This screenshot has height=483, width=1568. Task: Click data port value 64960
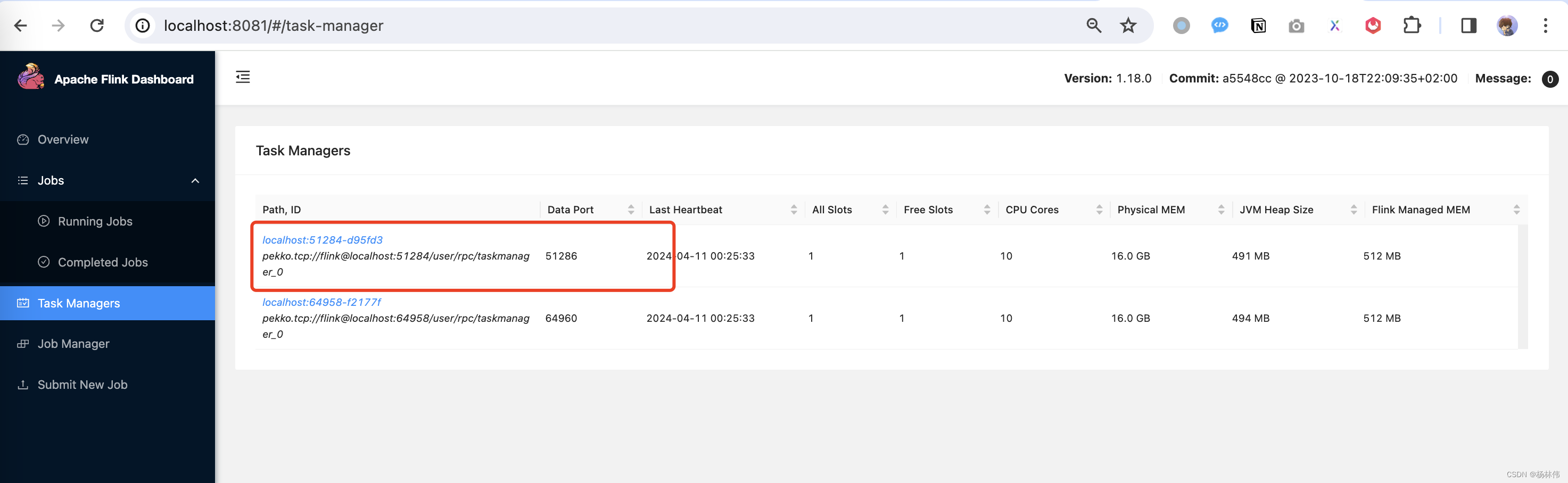coord(561,318)
